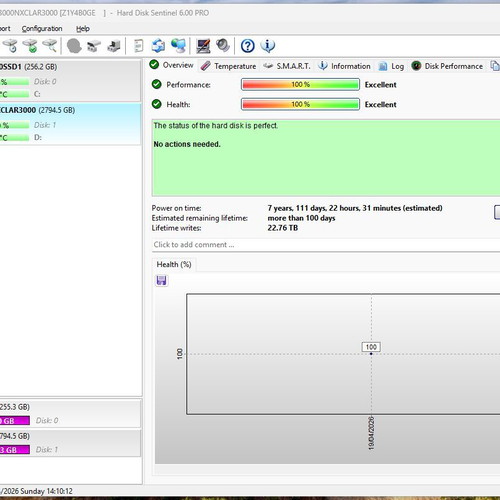Image resolution: width=500 pixels, height=500 pixels.
Task: Click the laptop with pen toolbar icon
Action: (x=203, y=46)
